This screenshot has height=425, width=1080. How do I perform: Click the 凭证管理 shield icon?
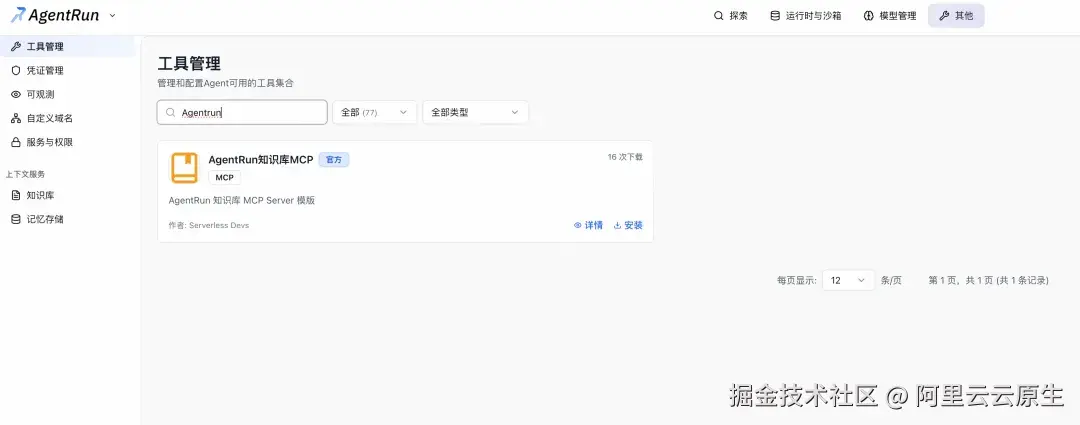point(16,70)
